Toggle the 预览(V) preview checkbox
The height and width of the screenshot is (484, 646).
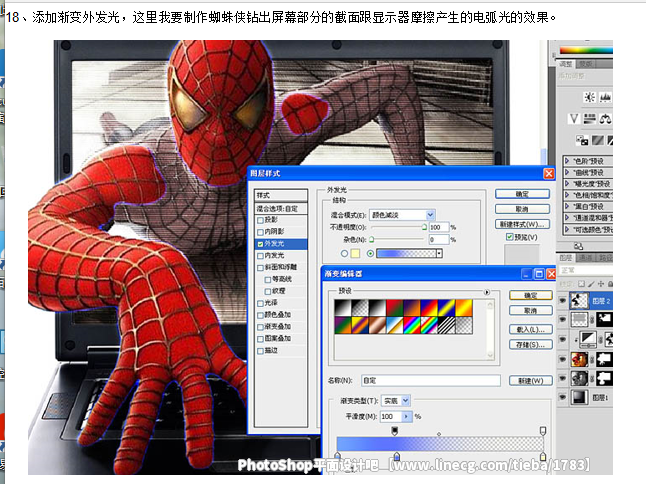coord(510,237)
